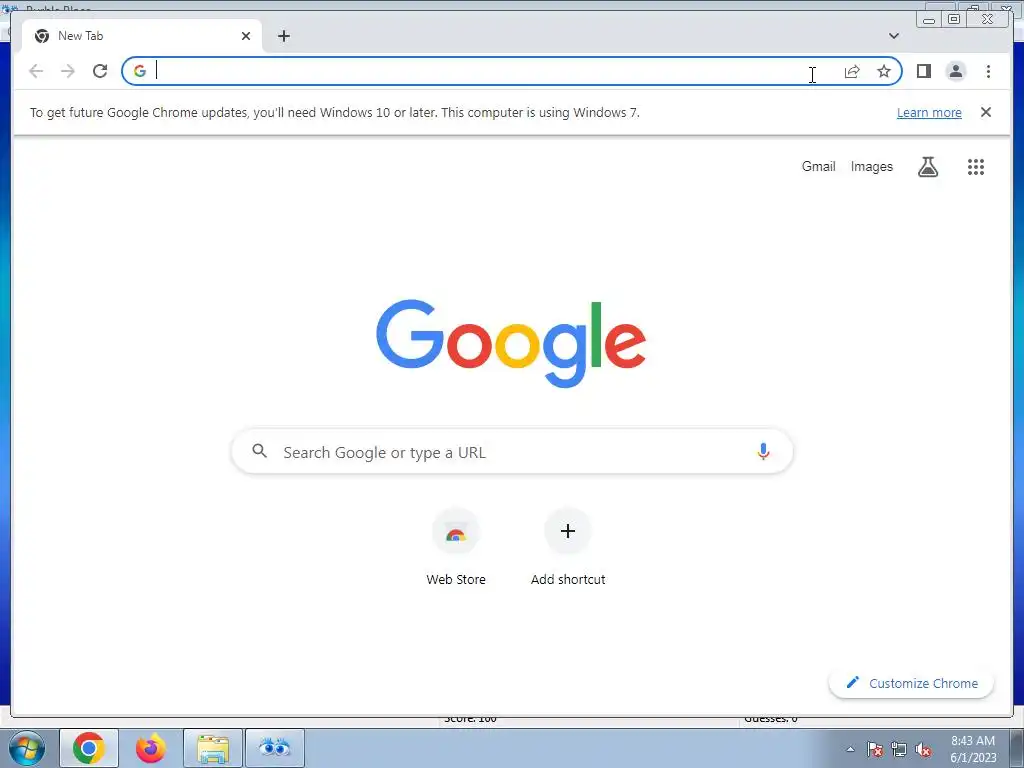The height and width of the screenshot is (768, 1024).
Task: Open Action Center flag icon
Action: tap(874, 749)
